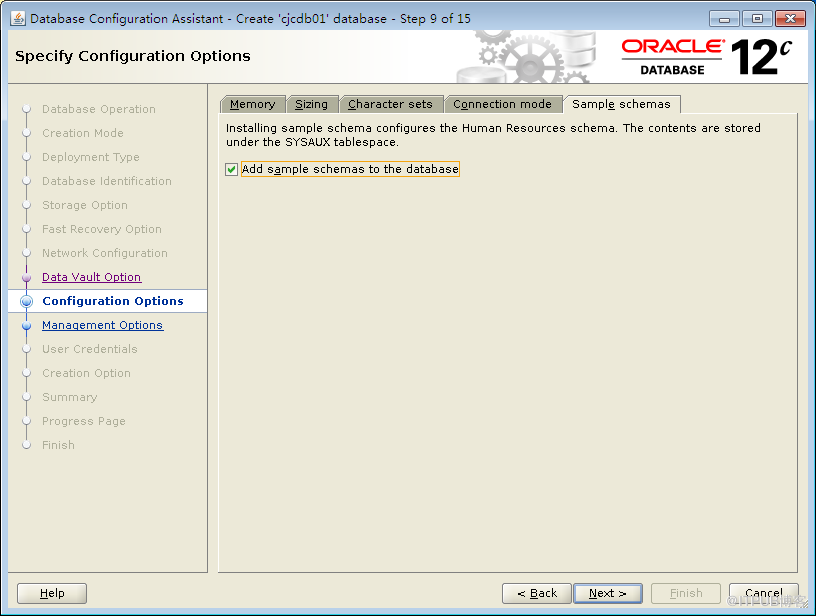The width and height of the screenshot is (816, 616).
Task: Click the Fast Recovery Option step text
Action: (102, 229)
